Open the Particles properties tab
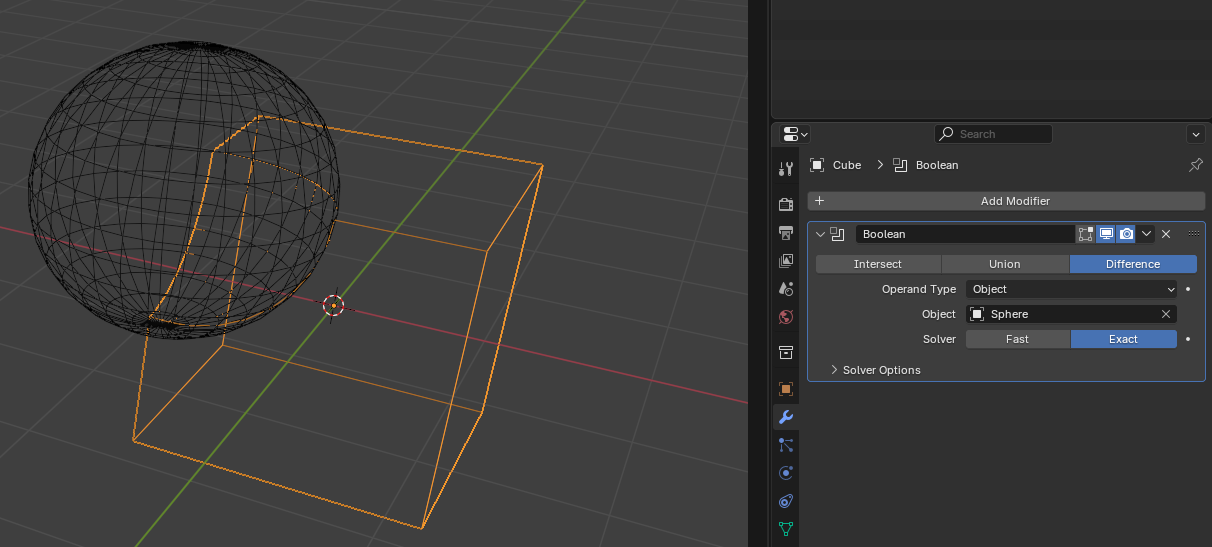The width and height of the screenshot is (1212, 547). pyautogui.click(x=786, y=445)
